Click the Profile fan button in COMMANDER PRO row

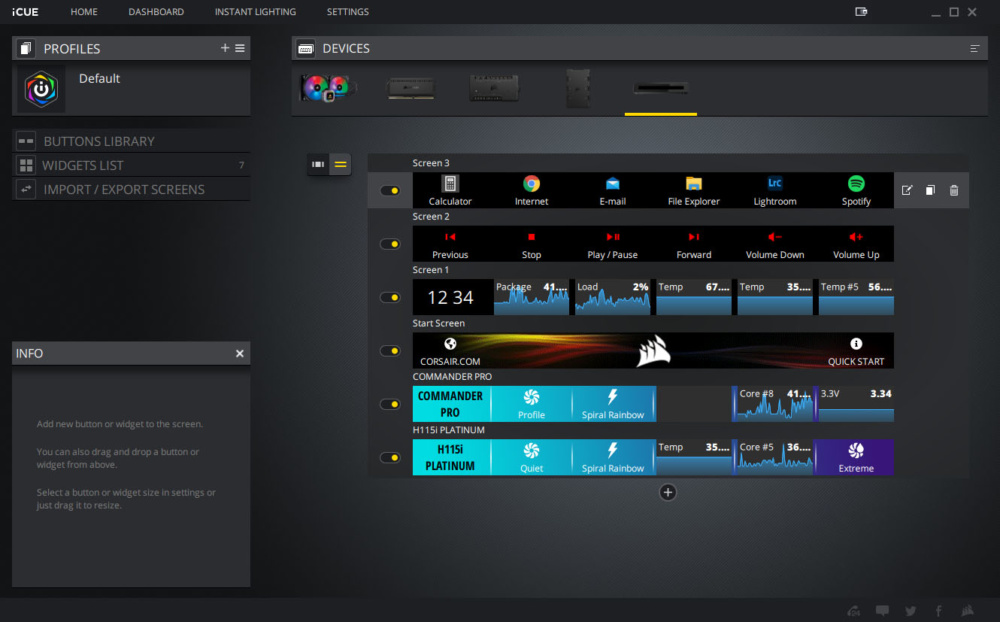[531, 404]
